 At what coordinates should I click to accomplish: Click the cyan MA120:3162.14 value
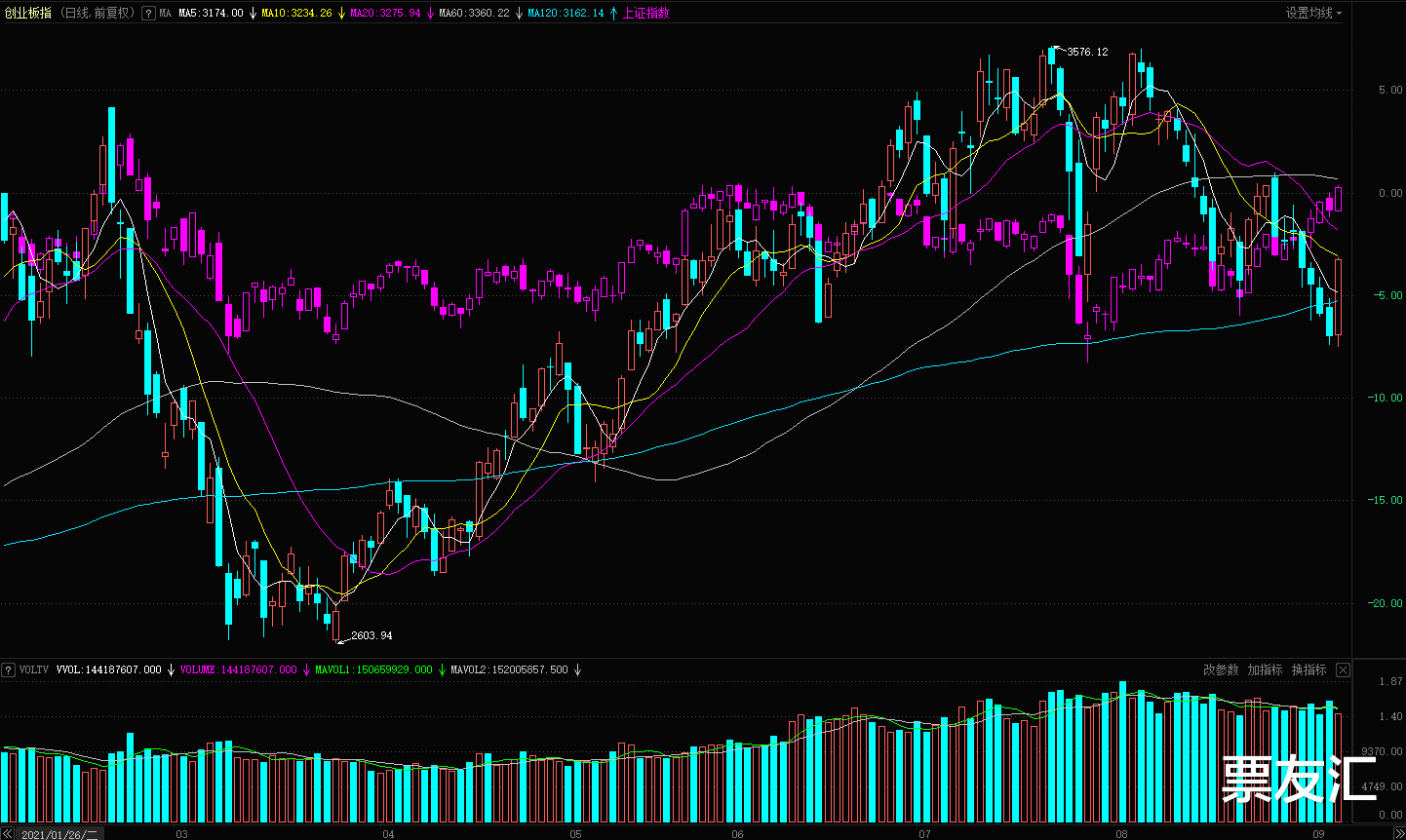tap(566, 14)
